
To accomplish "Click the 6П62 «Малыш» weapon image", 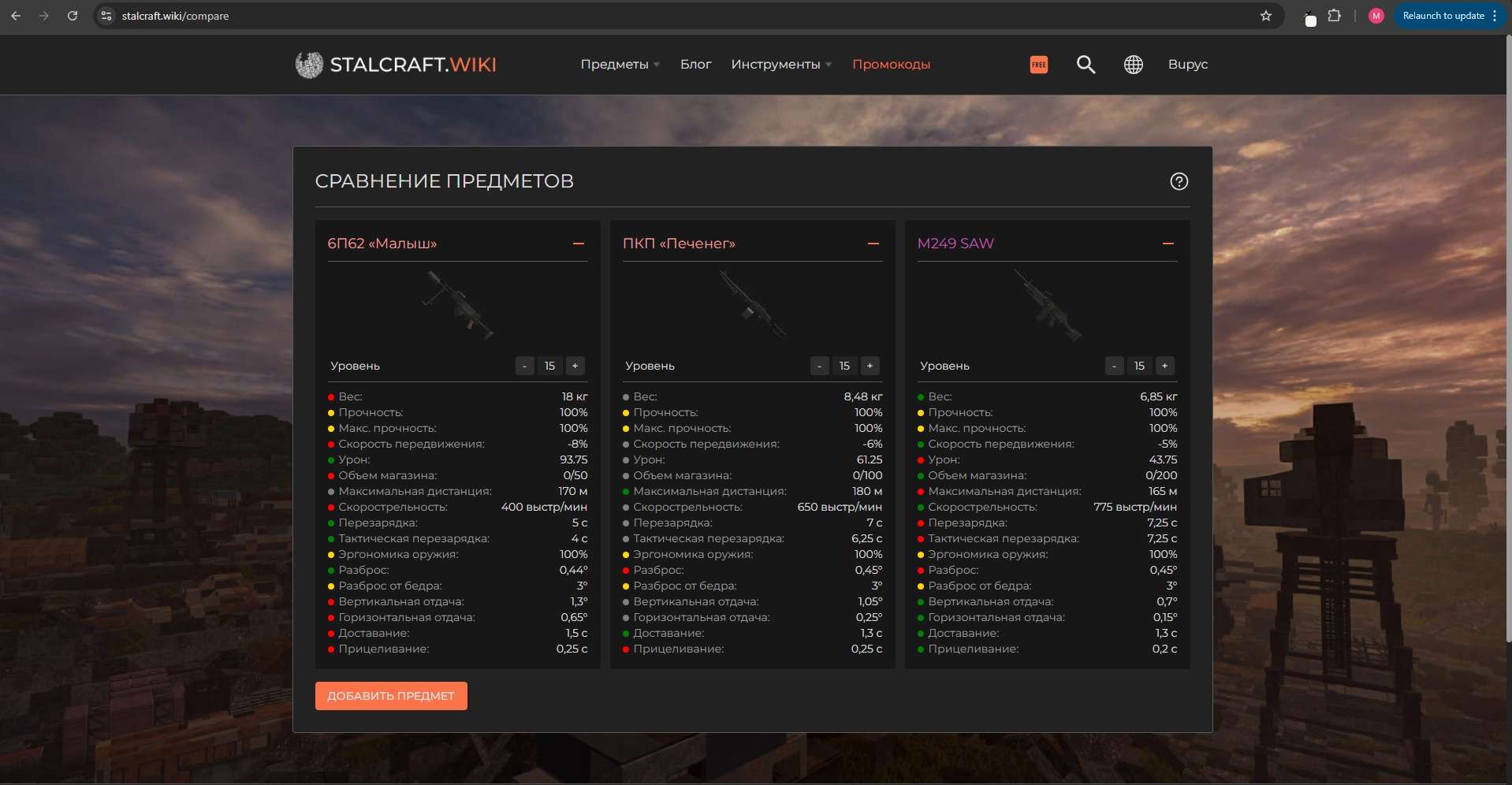I will (x=457, y=306).
